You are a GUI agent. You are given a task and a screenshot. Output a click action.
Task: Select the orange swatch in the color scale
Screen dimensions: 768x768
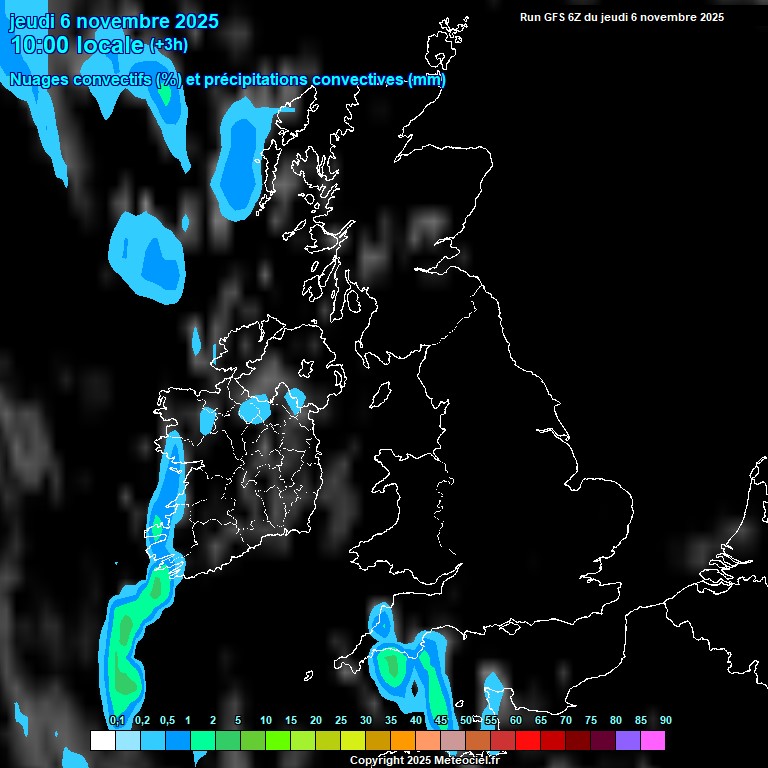[403, 741]
